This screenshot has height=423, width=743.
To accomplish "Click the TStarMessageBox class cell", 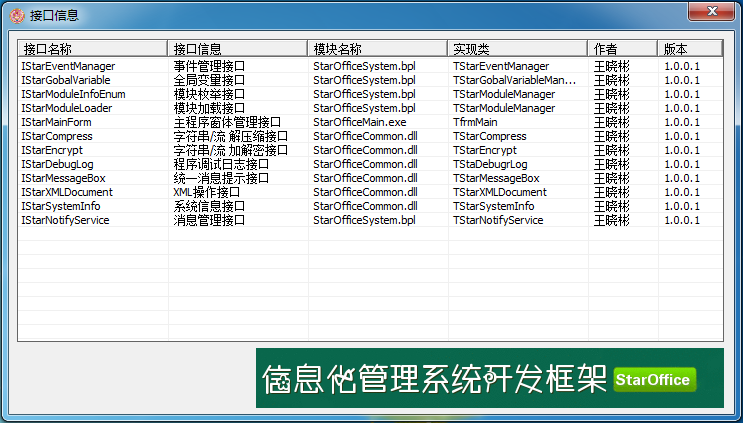I will click(x=496, y=178).
